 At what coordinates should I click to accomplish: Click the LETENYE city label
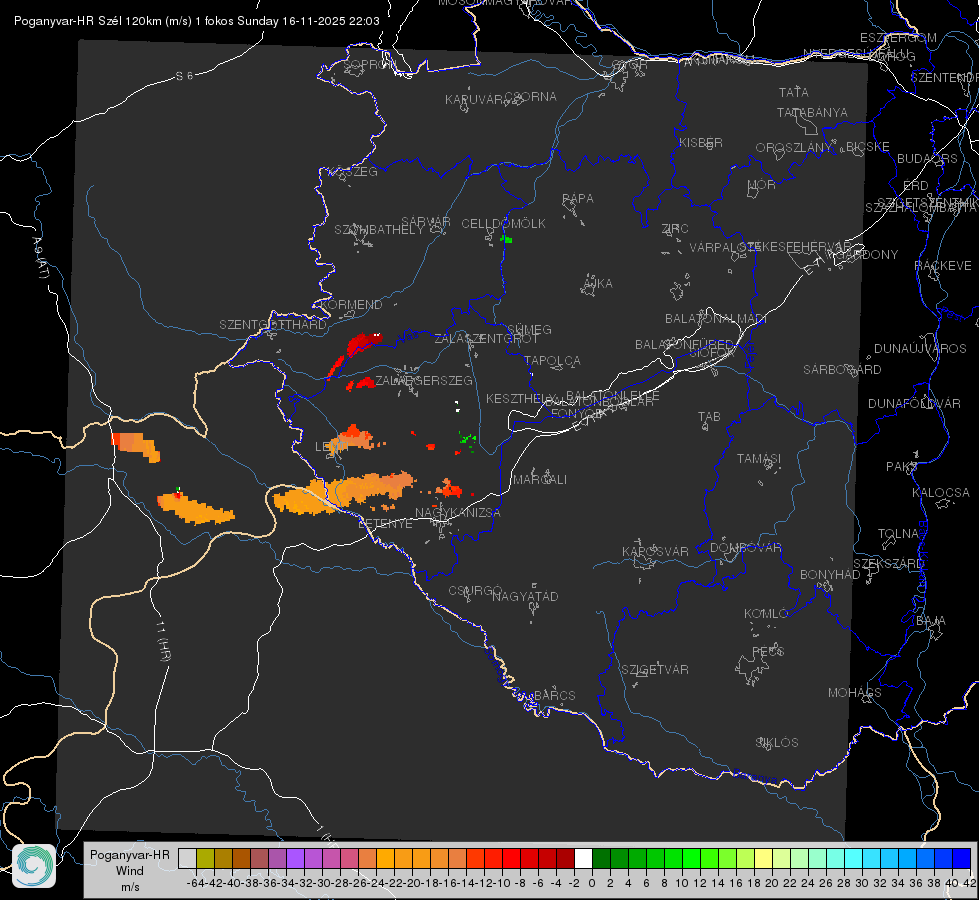(385, 523)
